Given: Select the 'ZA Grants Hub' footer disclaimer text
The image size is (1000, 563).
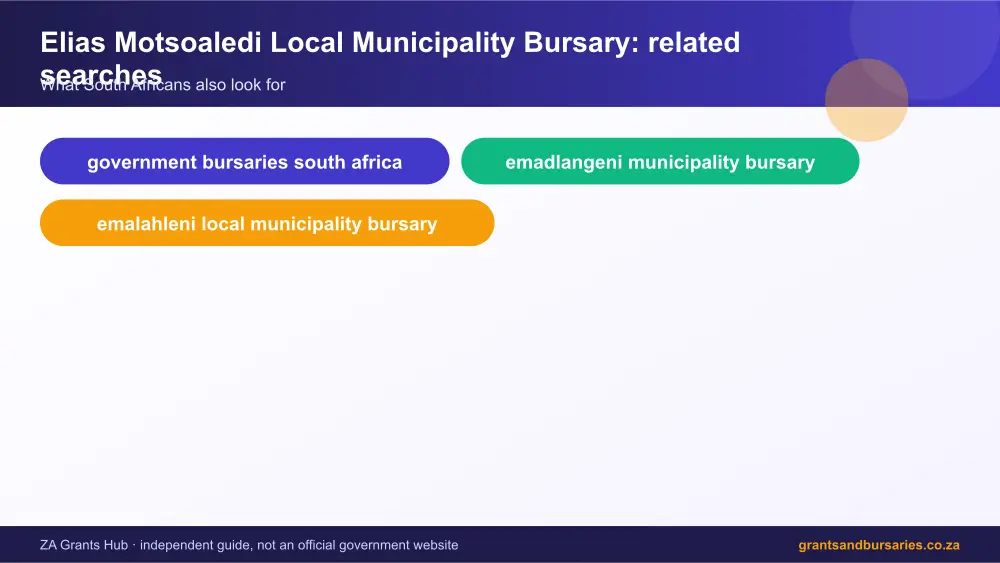Looking at the screenshot, I should [249, 545].
